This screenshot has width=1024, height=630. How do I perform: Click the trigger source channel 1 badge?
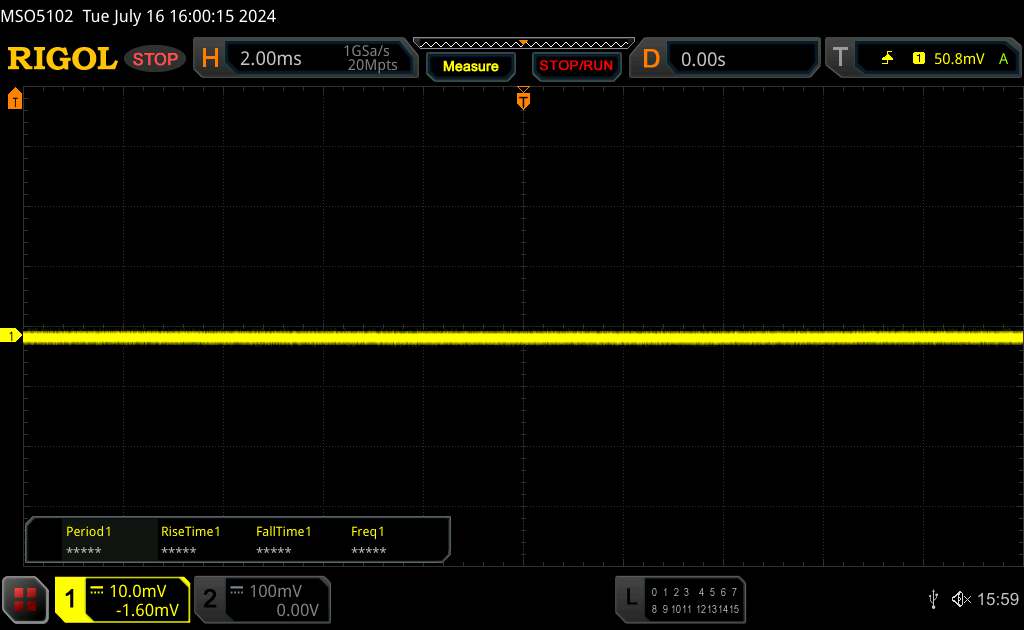coord(918,59)
